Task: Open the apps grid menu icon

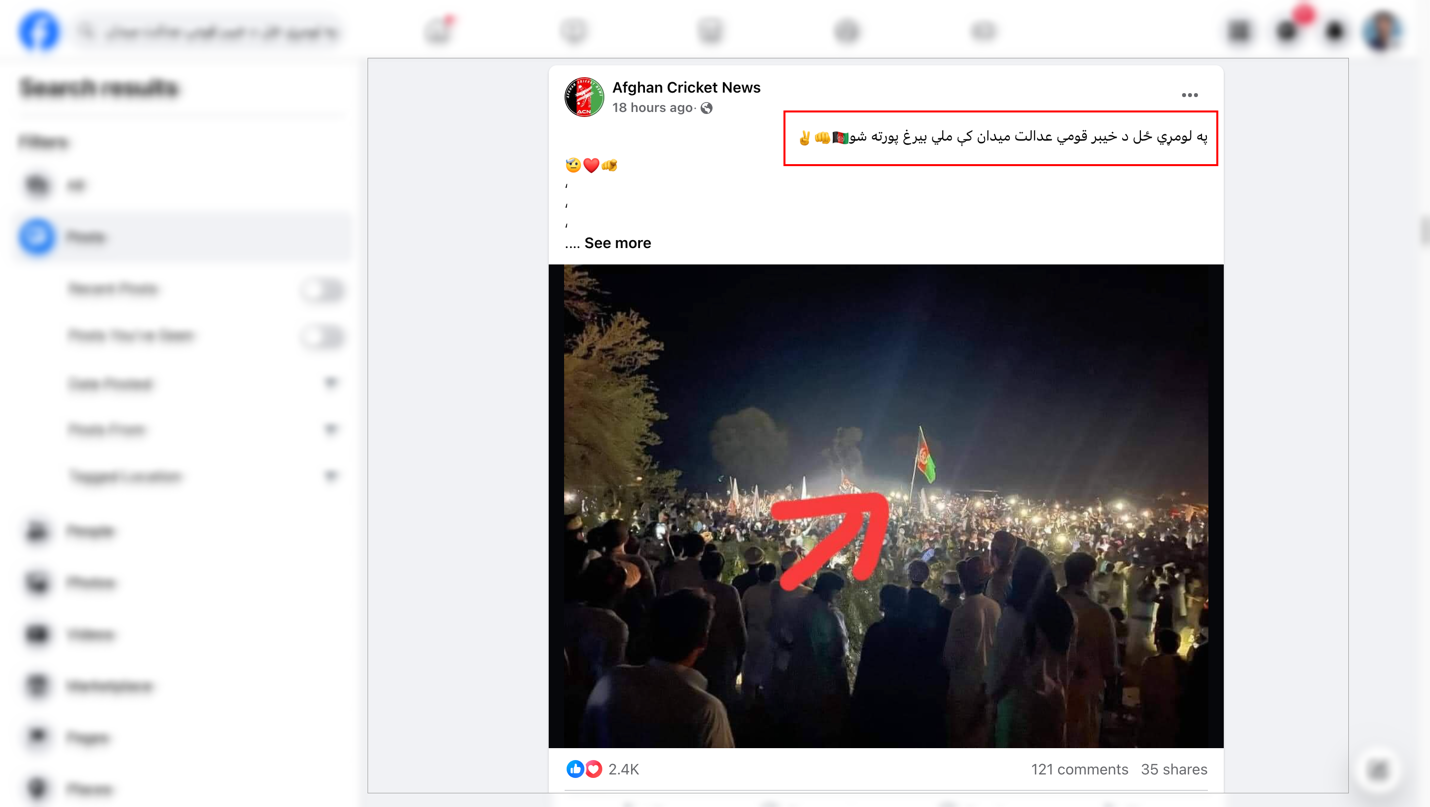Action: (1239, 32)
